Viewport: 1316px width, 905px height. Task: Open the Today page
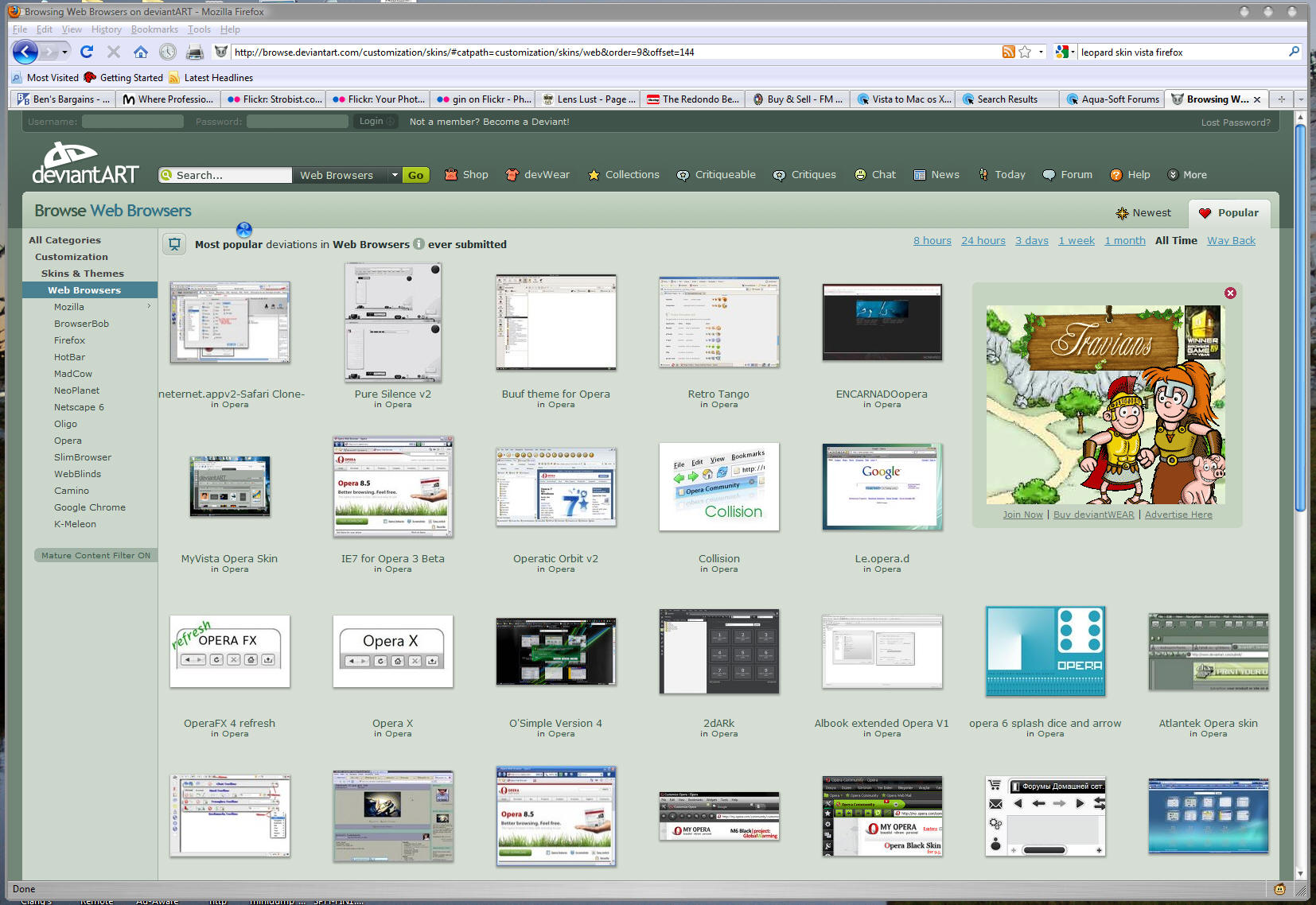(x=1002, y=175)
